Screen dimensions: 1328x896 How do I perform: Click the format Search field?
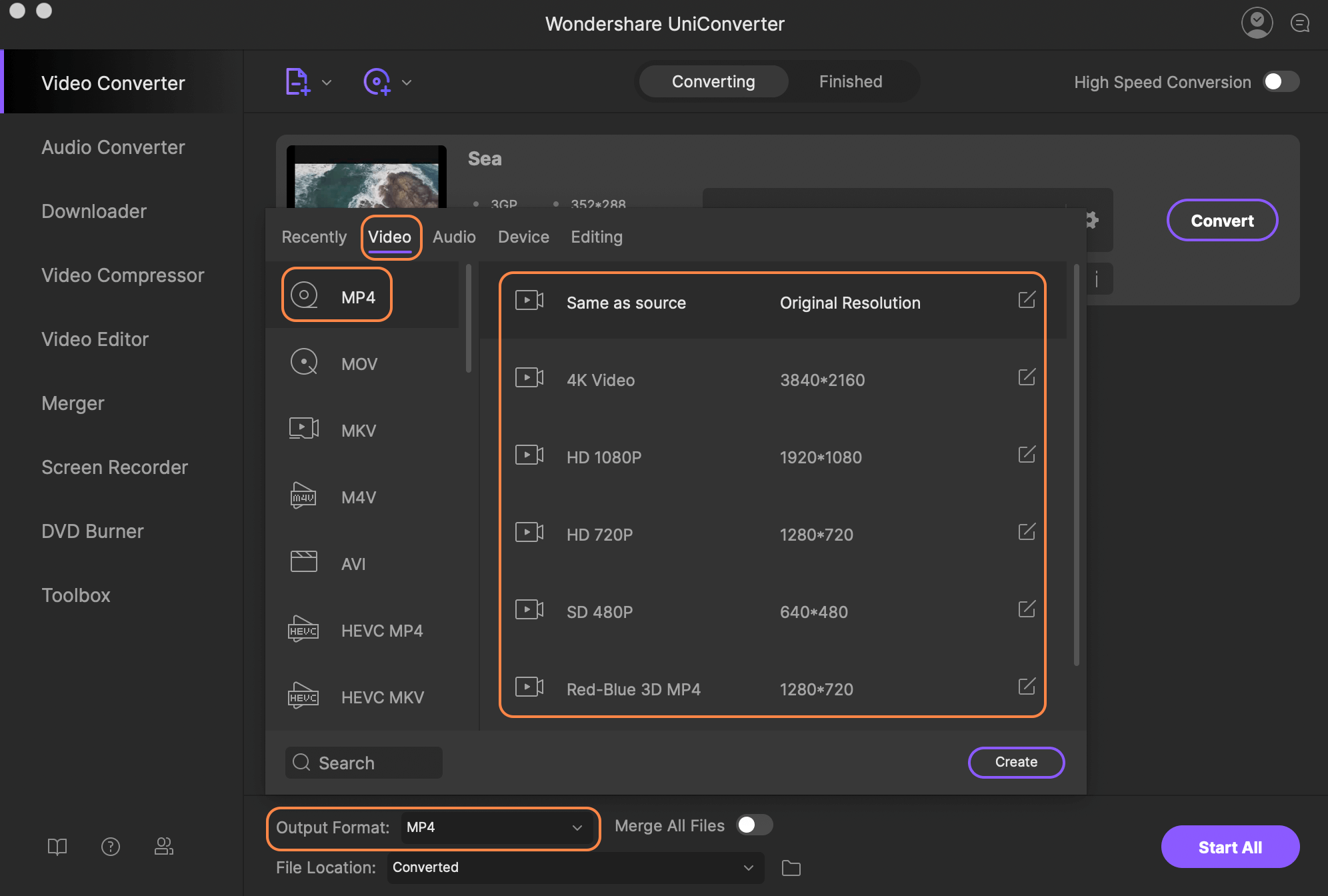coord(364,763)
